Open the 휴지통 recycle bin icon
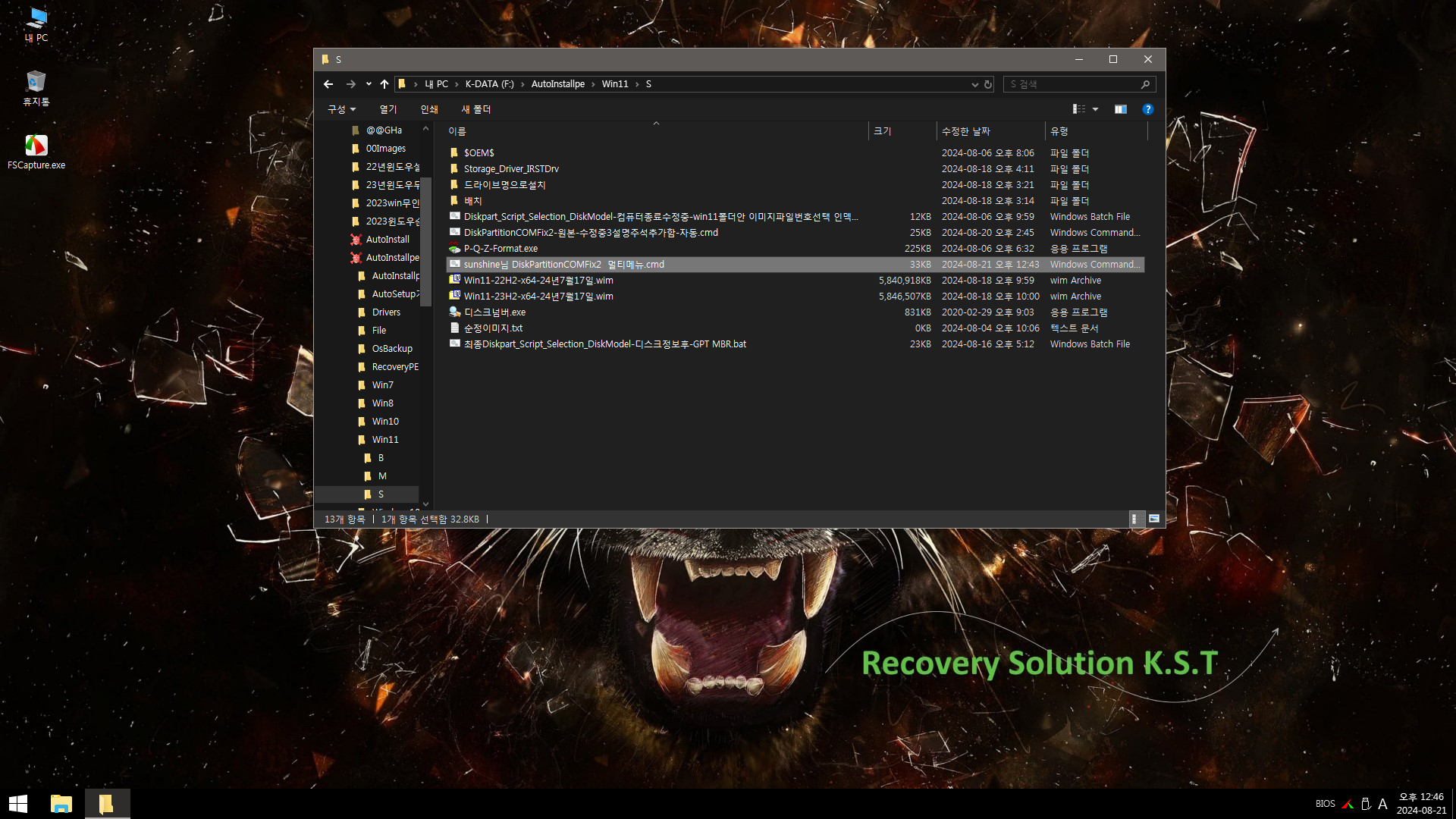 [36, 88]
